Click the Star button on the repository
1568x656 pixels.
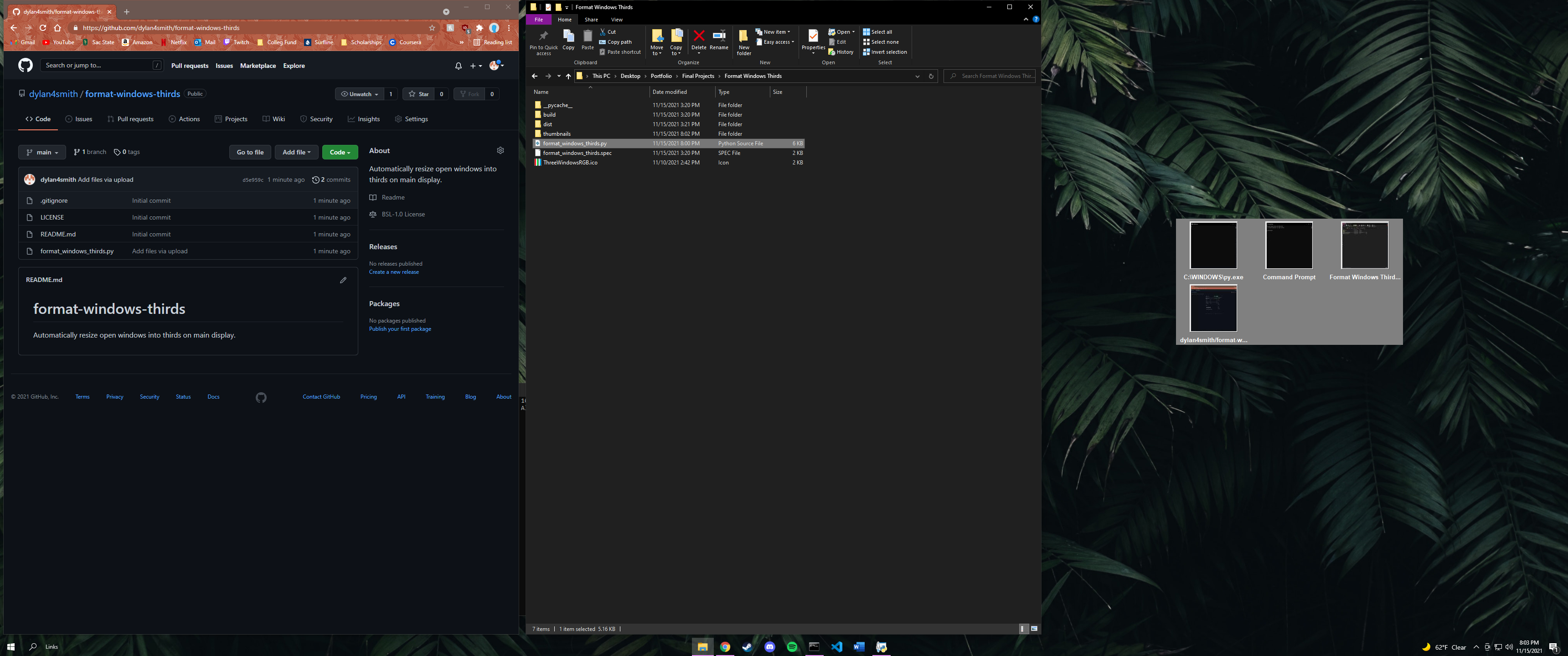click(419, 94)
